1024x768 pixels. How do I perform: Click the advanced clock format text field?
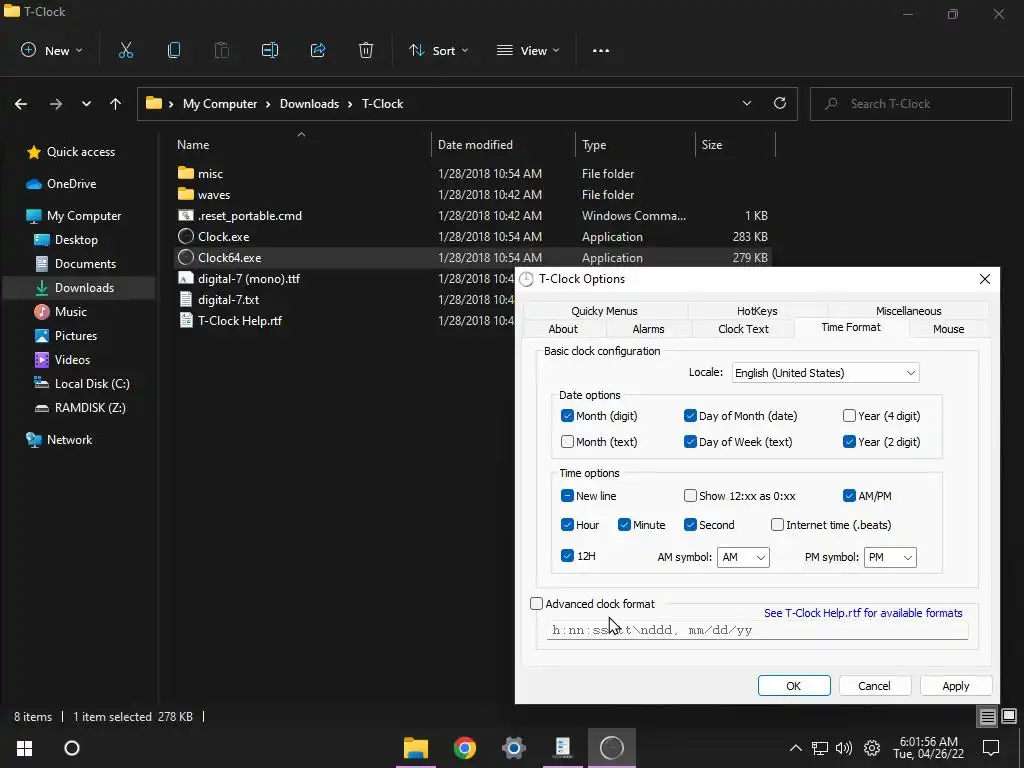[x=757, y=630]
